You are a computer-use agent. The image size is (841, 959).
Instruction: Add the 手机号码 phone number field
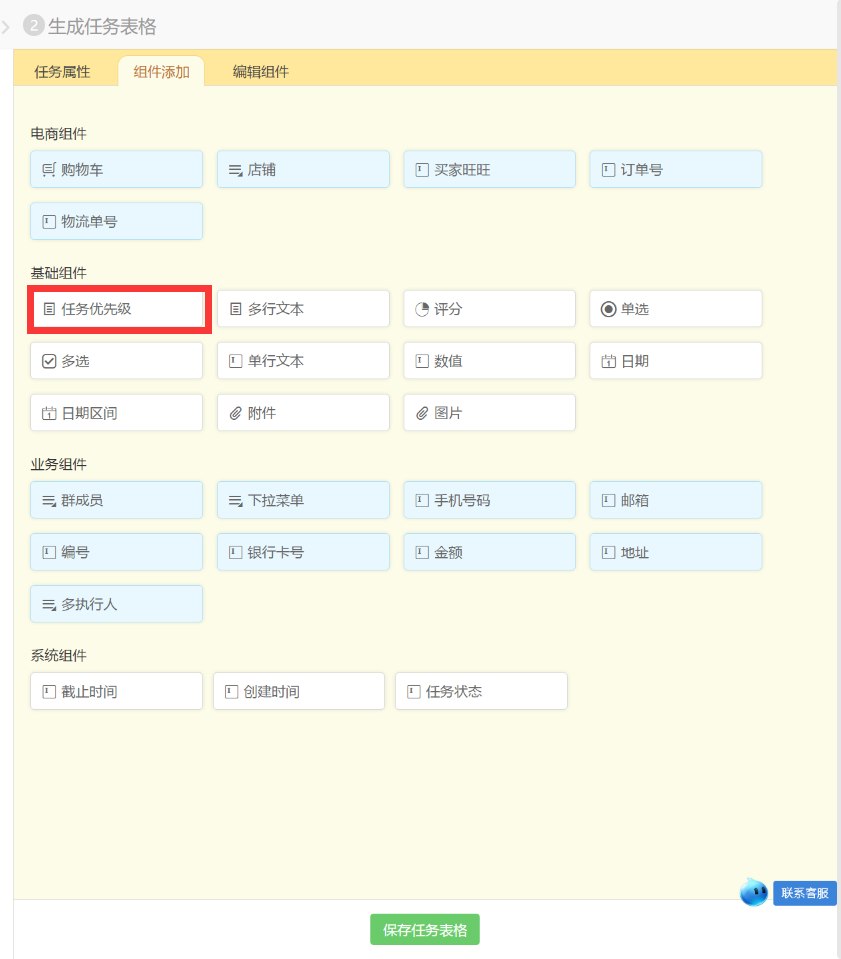coord(489,500)
